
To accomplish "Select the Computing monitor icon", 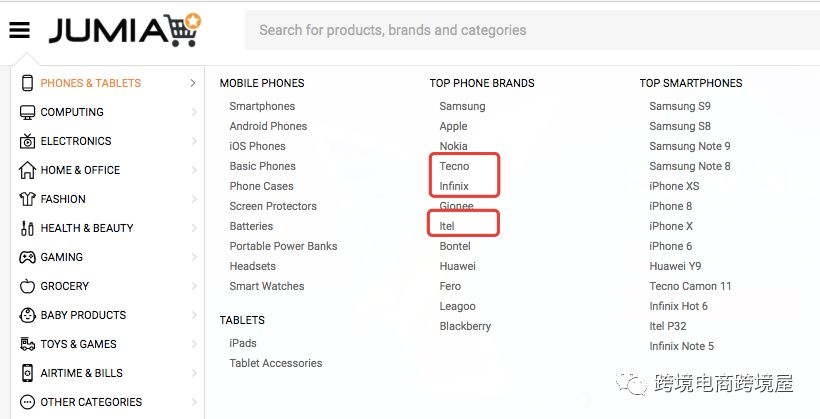I will click(x=27, y=112).
